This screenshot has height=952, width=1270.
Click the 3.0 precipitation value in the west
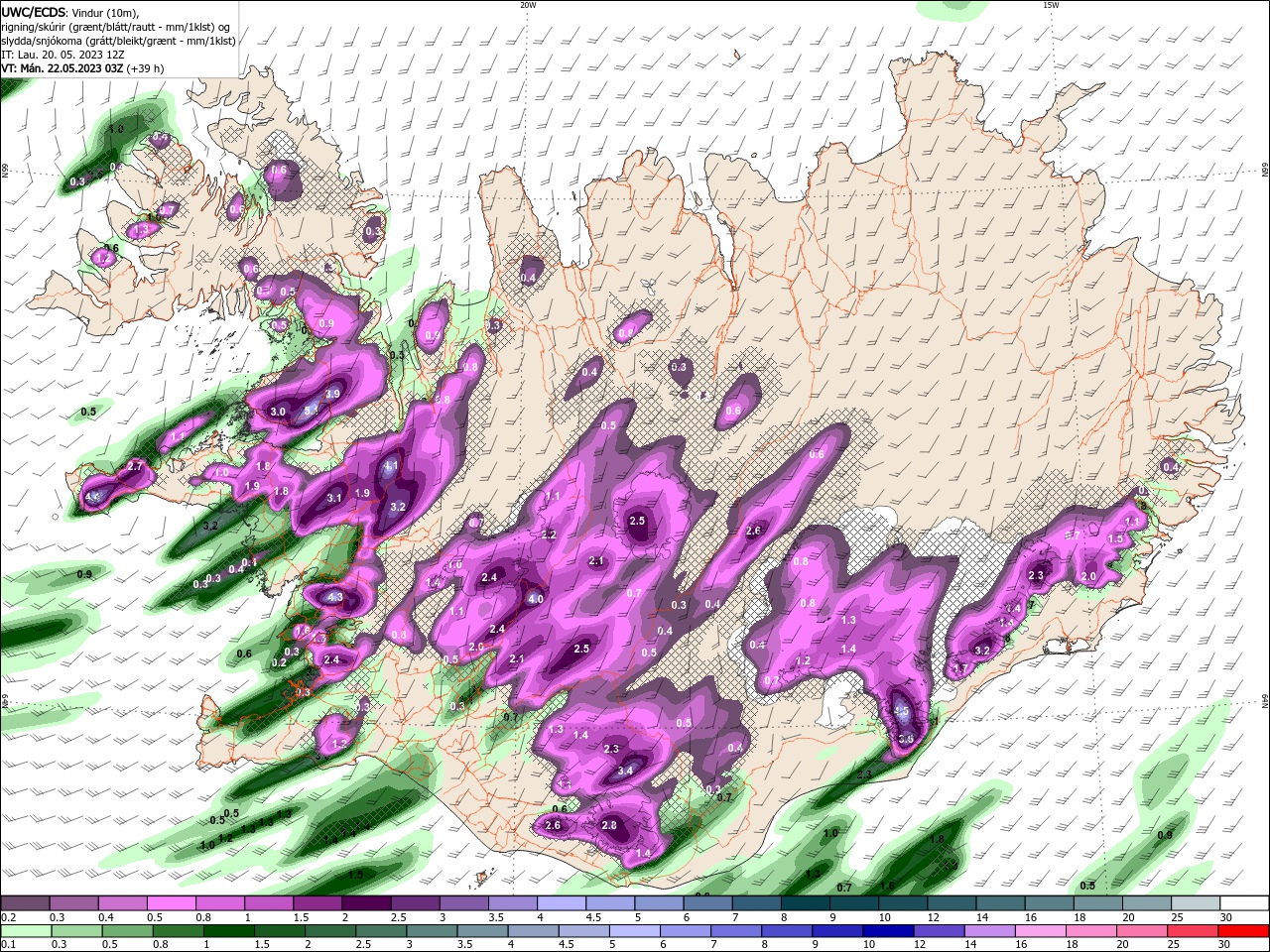(278, 412)
